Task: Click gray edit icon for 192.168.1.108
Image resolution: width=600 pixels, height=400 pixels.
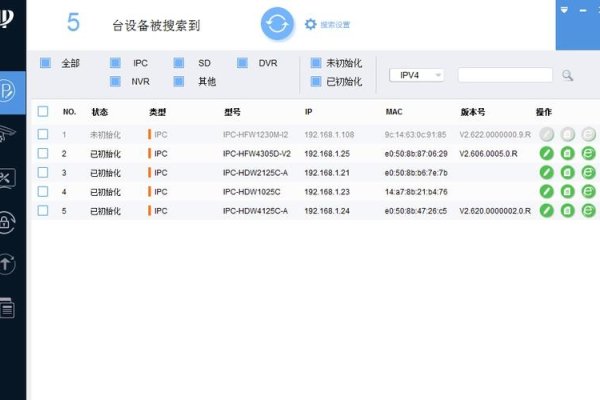Action: tap(546, 134)
